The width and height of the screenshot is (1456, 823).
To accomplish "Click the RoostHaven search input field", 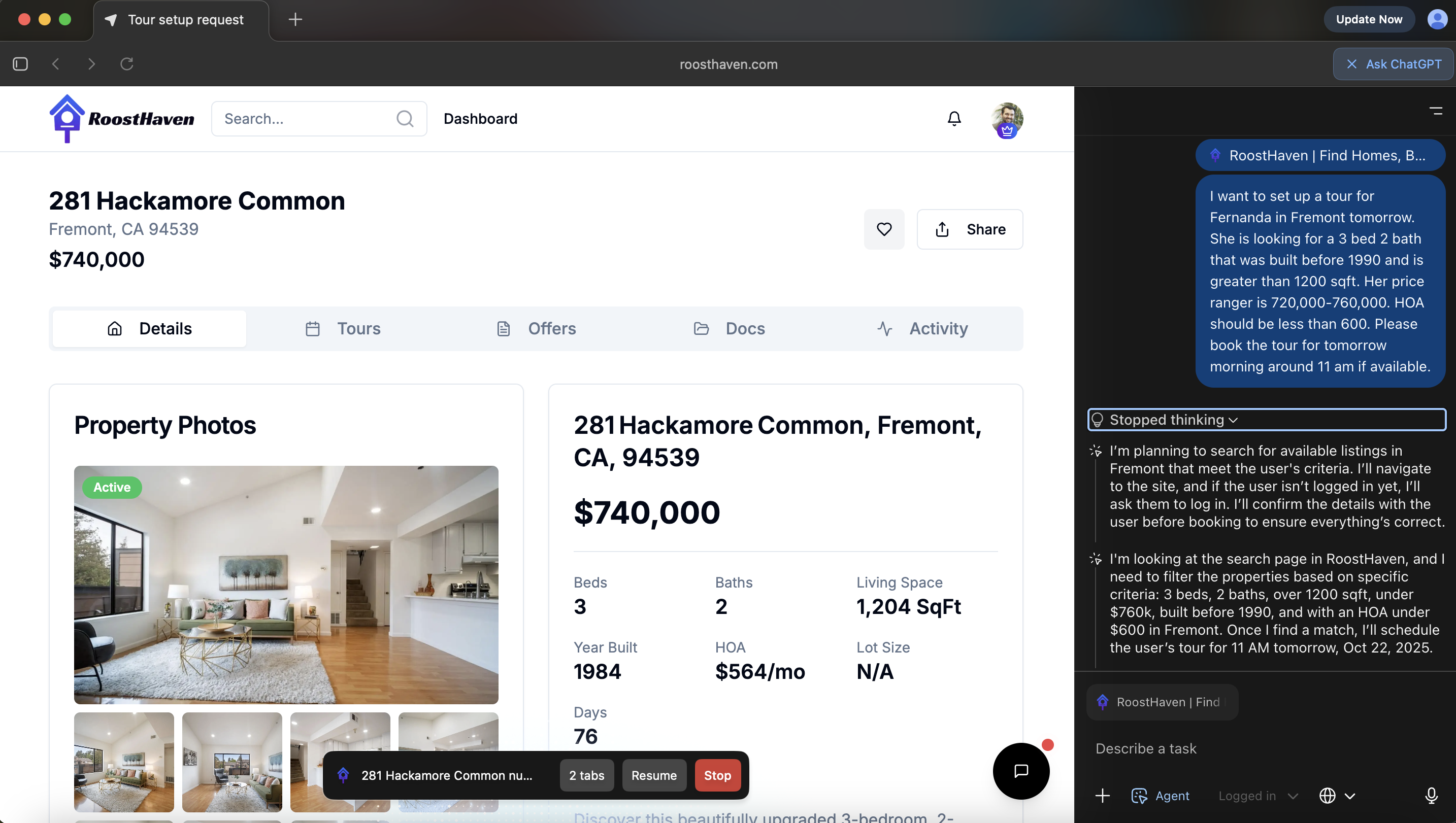I will [305, 119].
